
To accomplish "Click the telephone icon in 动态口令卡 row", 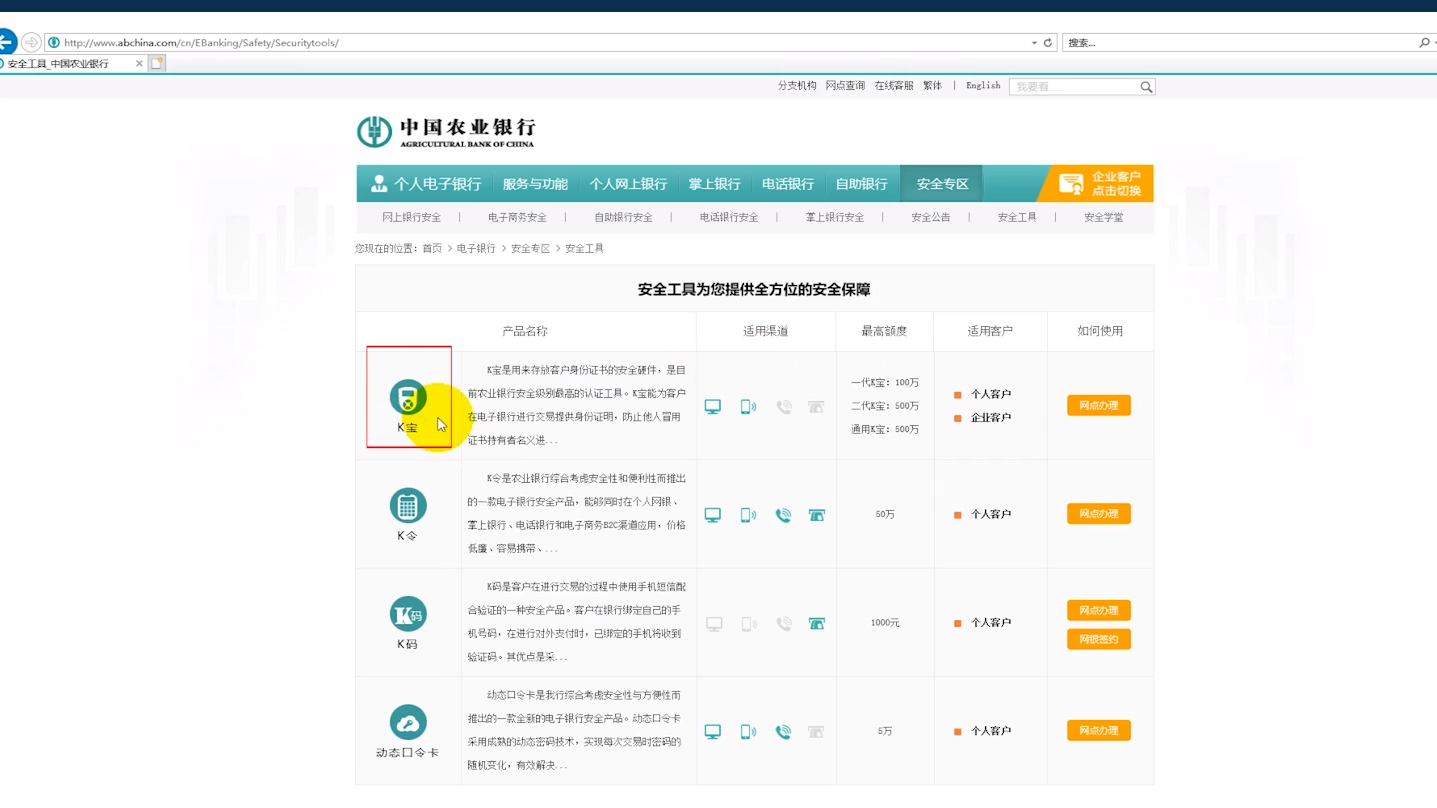I will [x=784, y=732].
